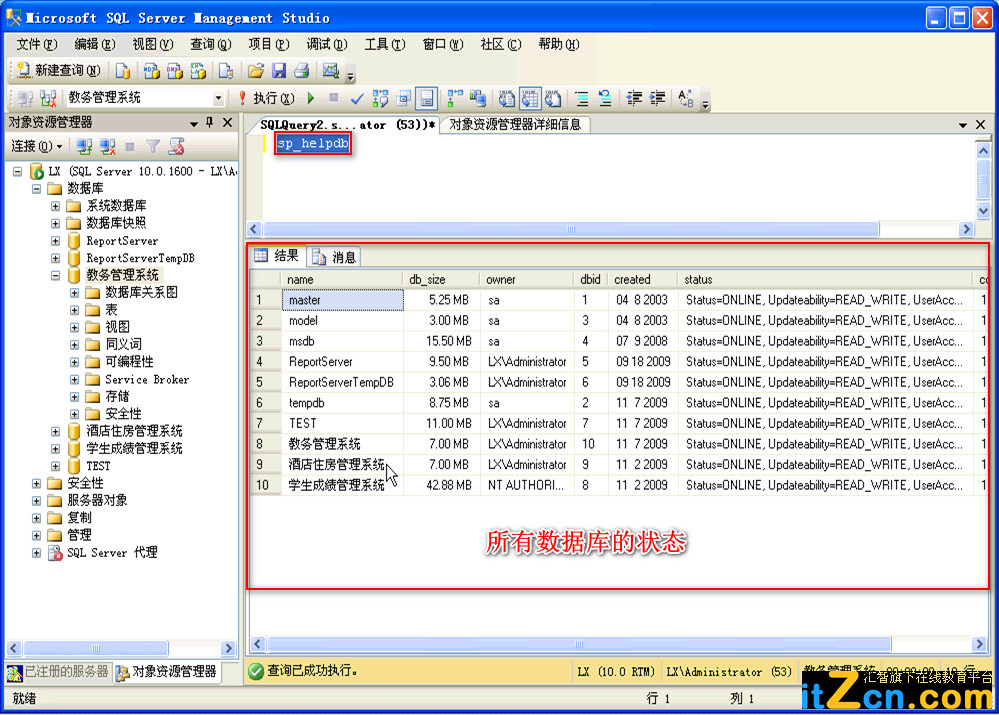Click the Display Estimated Execution Plan icon
999x715 pixels.
point(380,98)
